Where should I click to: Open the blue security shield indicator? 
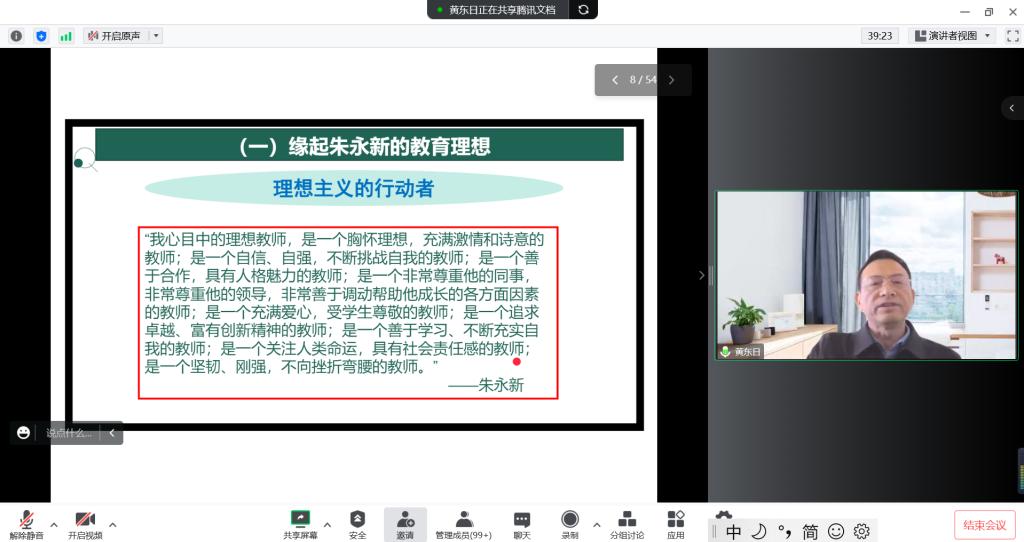pos(41,36)
